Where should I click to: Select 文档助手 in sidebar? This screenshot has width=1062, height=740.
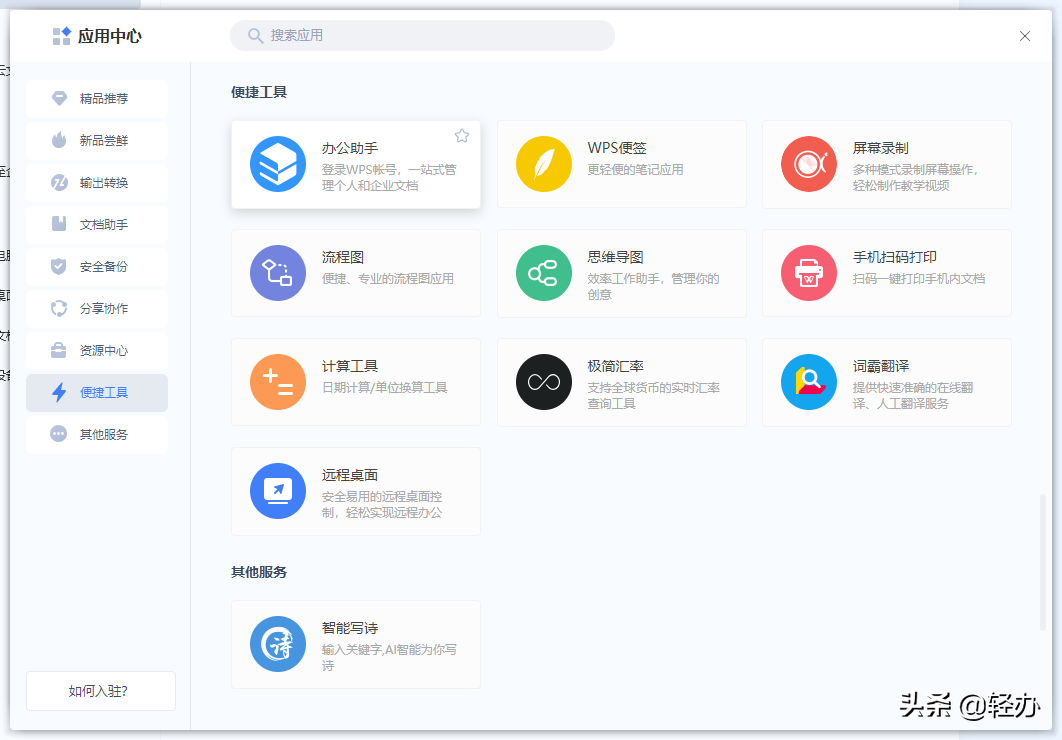click(97, 225)
